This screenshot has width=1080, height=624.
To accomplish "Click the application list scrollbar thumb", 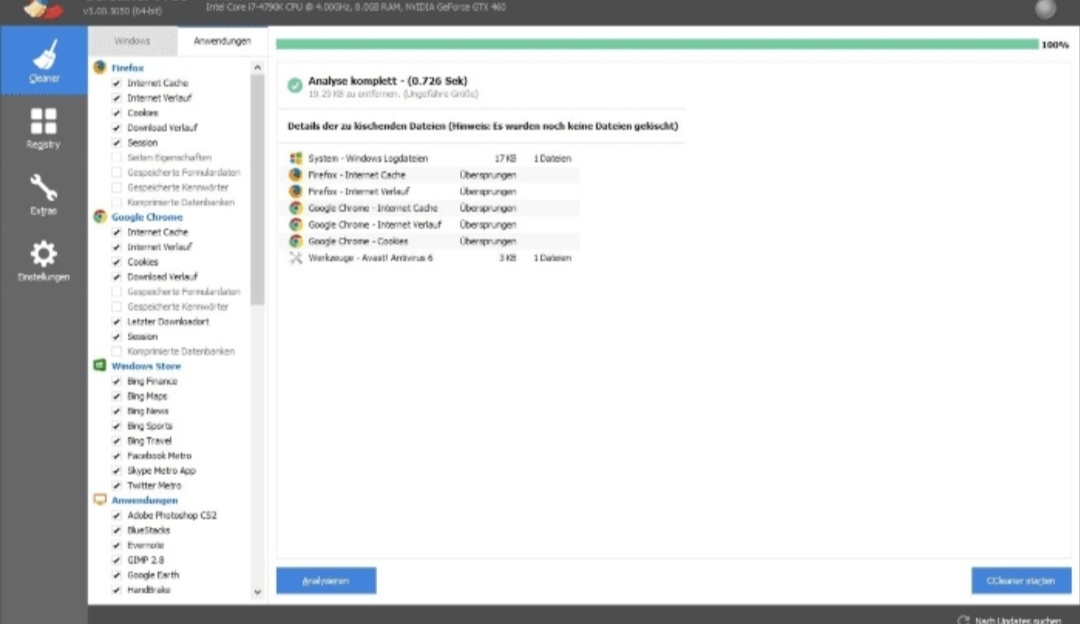I will pos(257,189).
